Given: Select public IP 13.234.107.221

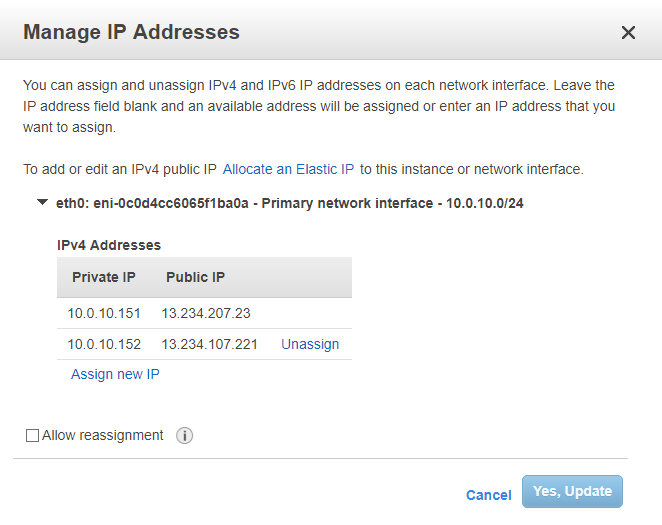Looking at the screenshot, I should (x=209, y=344).
